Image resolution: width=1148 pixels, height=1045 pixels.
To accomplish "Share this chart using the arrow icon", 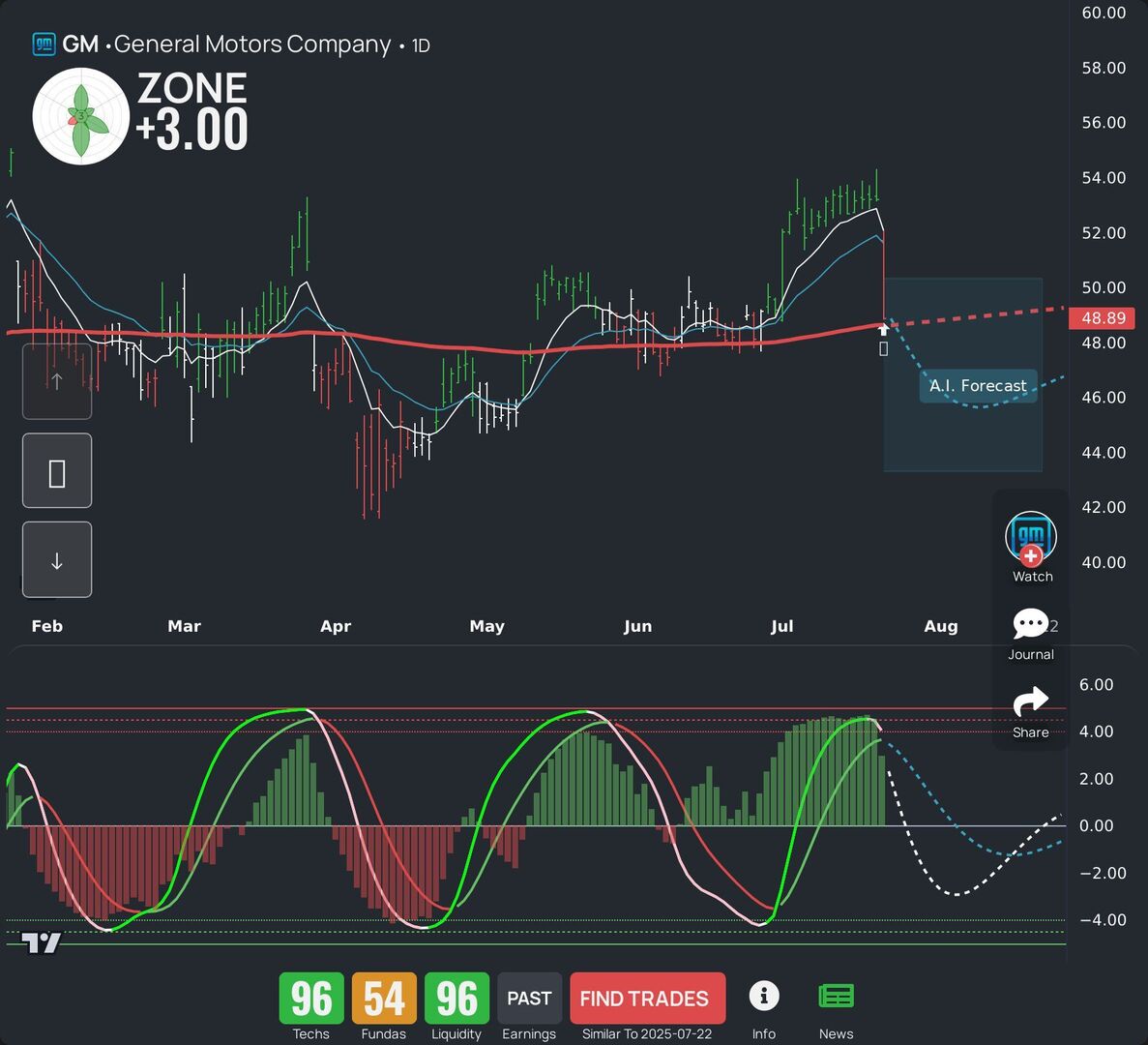I will (x=1030, y=702).
